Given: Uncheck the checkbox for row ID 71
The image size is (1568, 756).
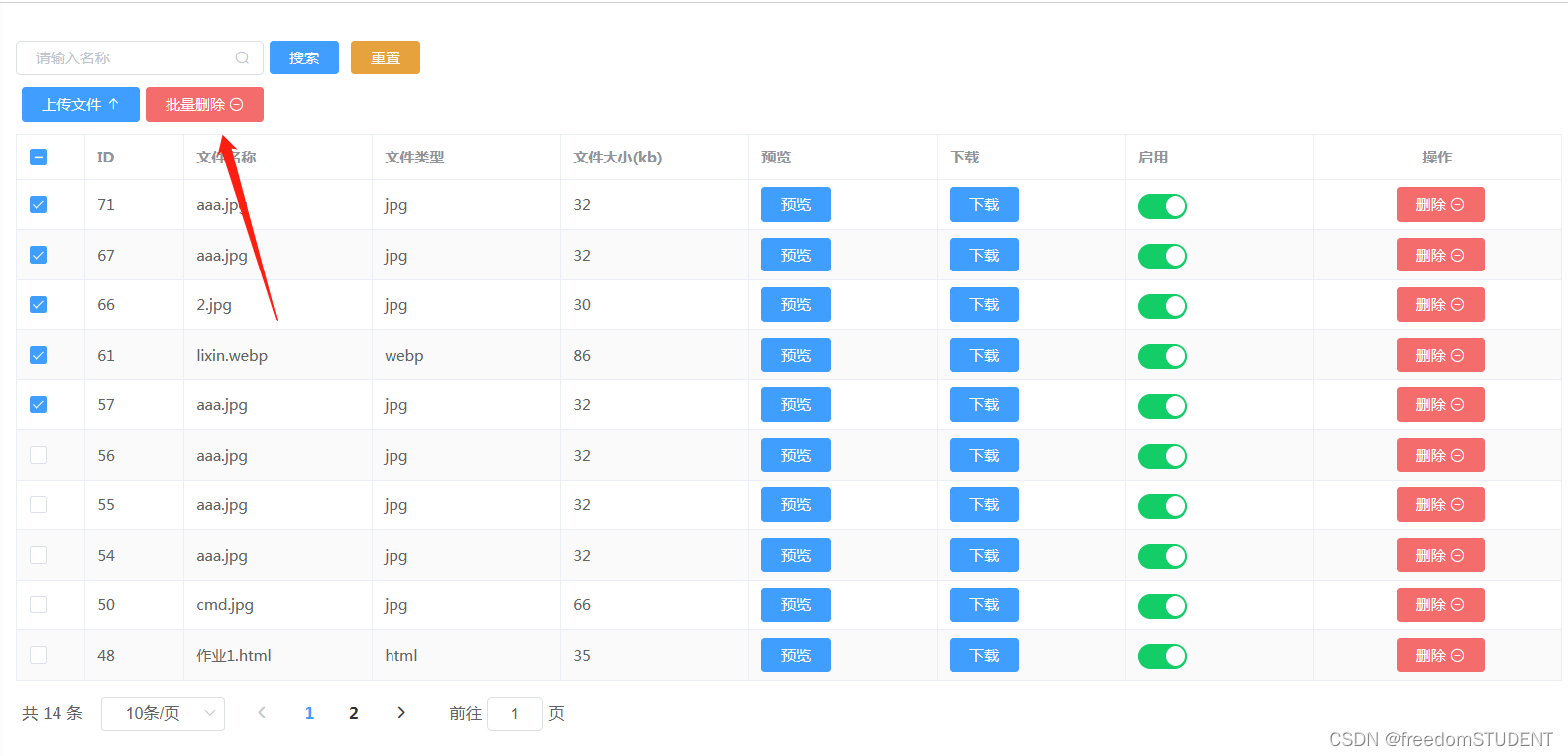Looking at the screenshot, I should pyautogui.click(x=39, y=205).
